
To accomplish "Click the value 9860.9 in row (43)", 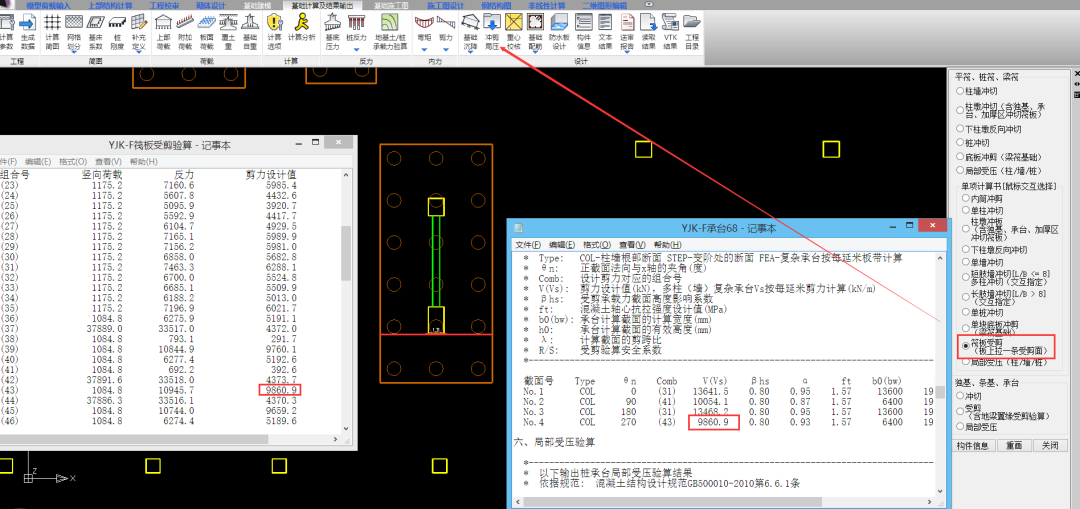I will (x=280, y=391).
